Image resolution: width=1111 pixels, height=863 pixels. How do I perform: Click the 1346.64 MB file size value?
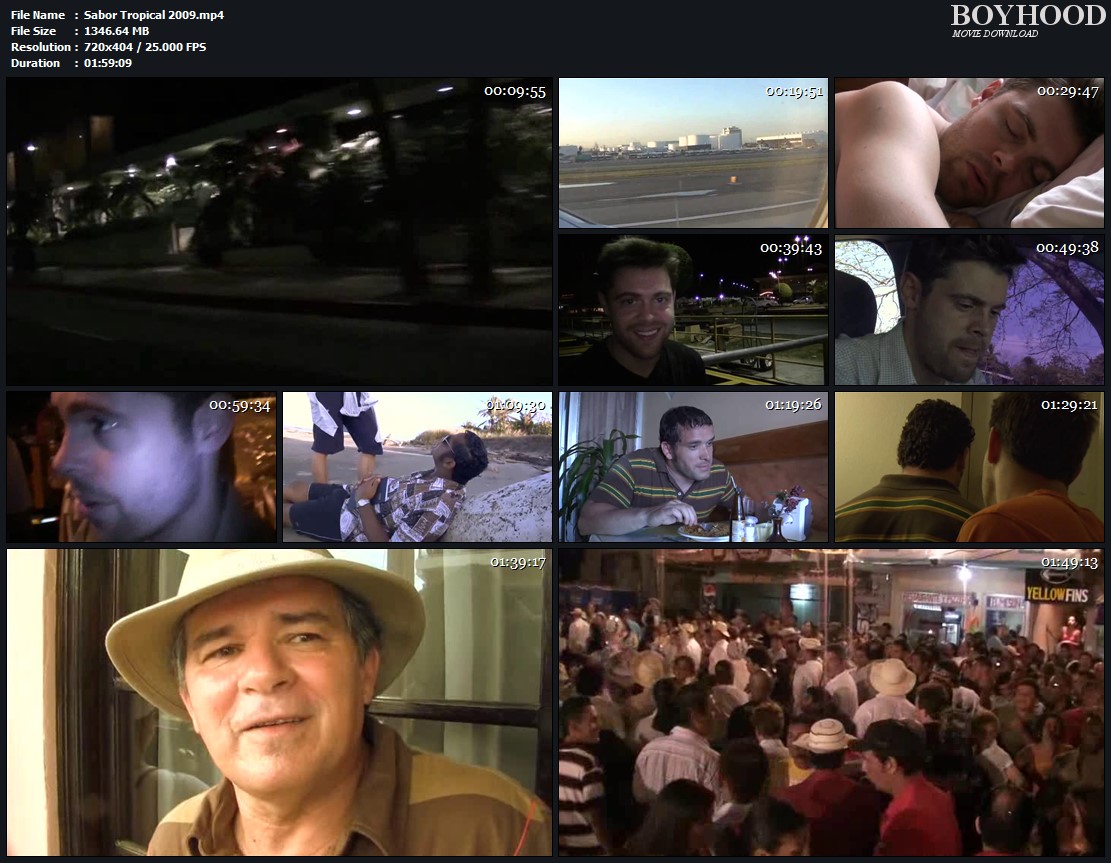tap(117, 31)
